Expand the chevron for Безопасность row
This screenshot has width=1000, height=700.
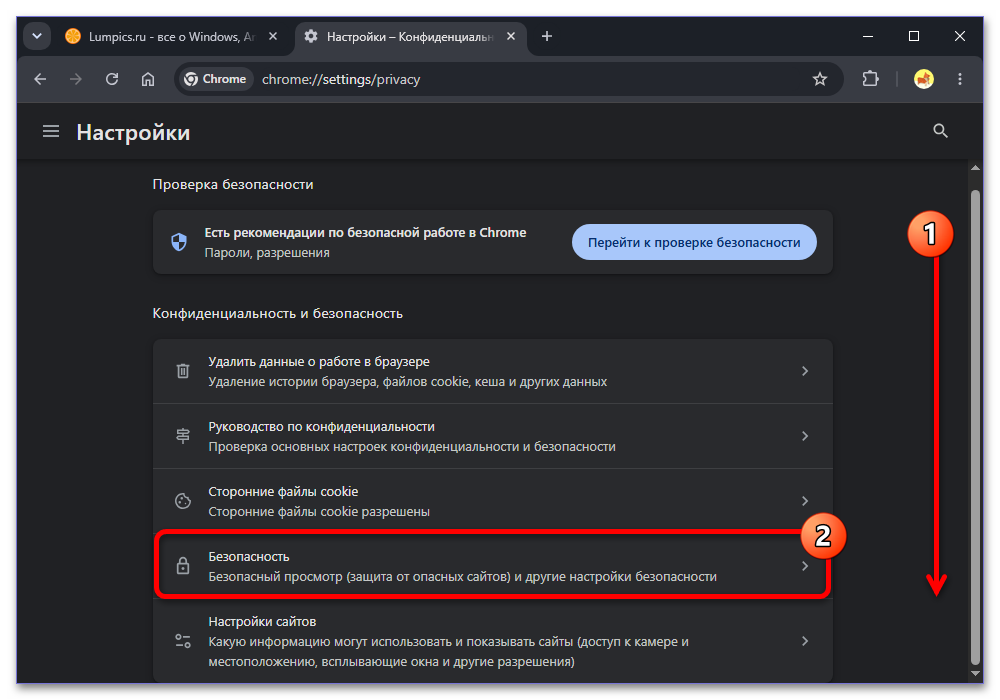[x=805, y=566]
